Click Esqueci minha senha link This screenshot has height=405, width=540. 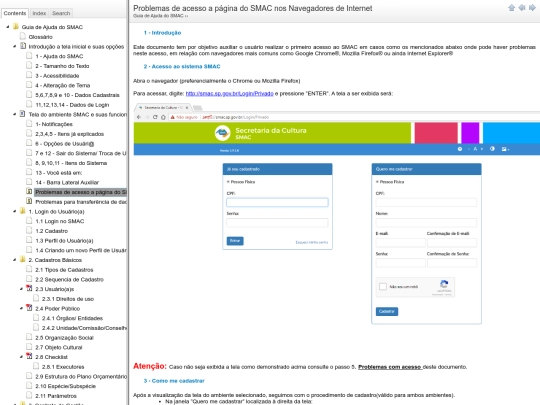tap(312, 242)
